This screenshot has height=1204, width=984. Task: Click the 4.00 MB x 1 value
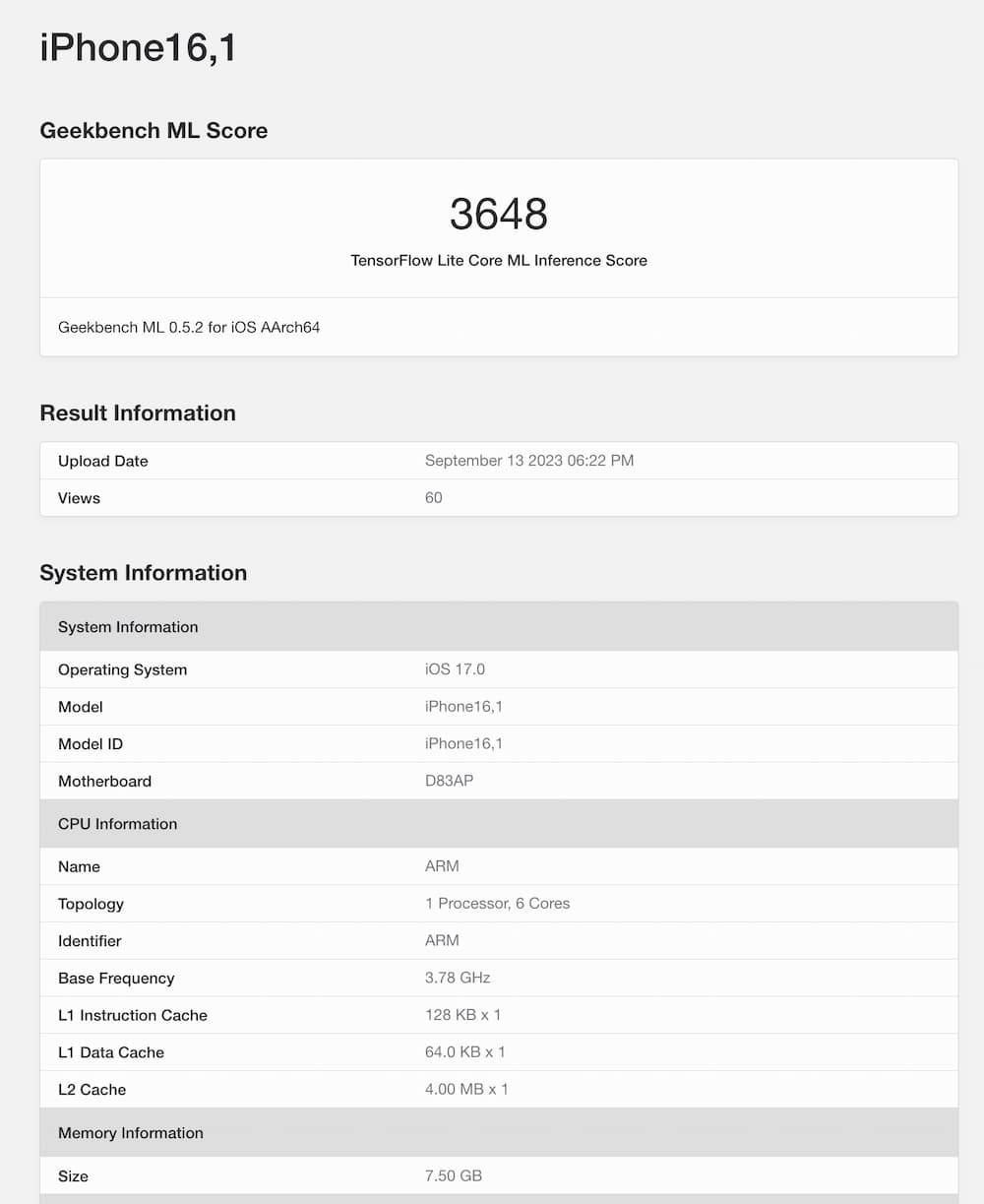tap(466, 1090)
